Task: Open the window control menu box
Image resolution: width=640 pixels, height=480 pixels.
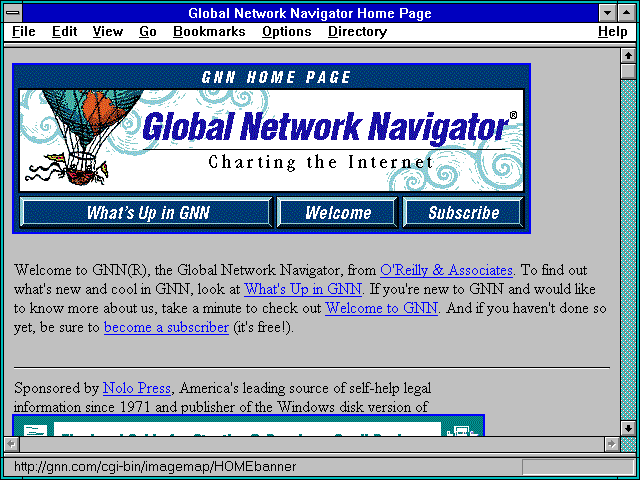Action: pyautogui.click(x=13, y=13)
